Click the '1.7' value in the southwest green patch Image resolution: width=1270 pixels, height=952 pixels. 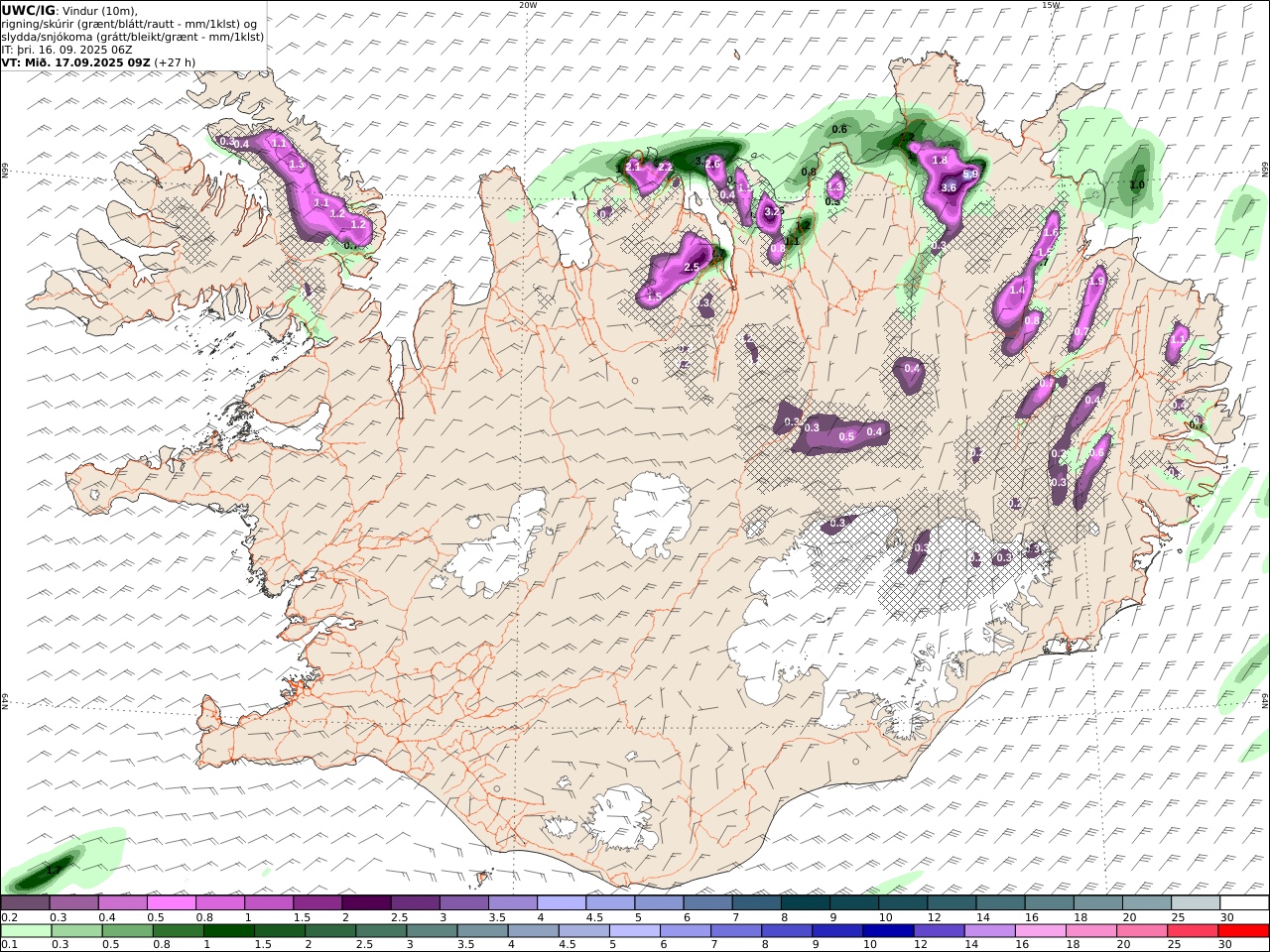[54, 870]
